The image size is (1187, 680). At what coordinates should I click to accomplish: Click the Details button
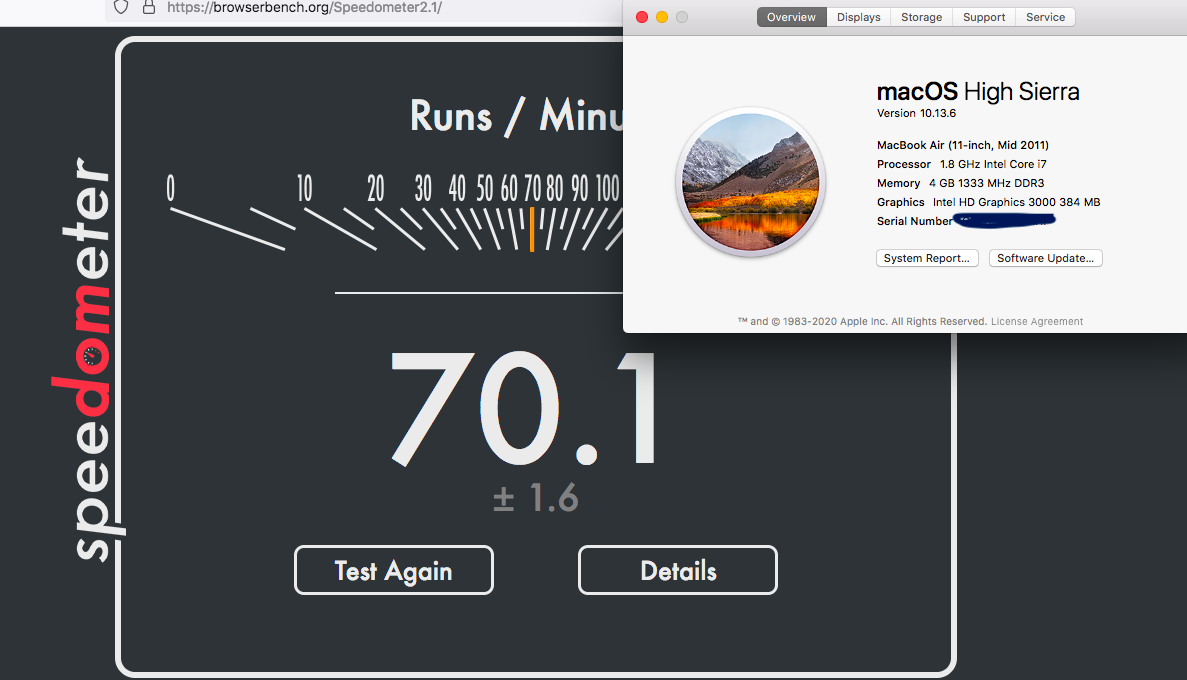pyautogui.click(x=678, y=570)
